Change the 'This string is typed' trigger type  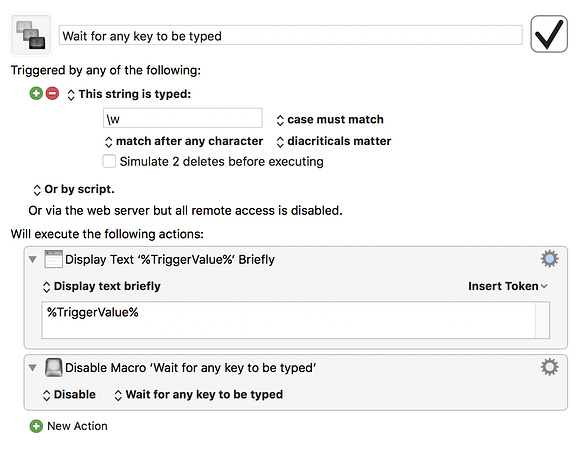point(129,94)
